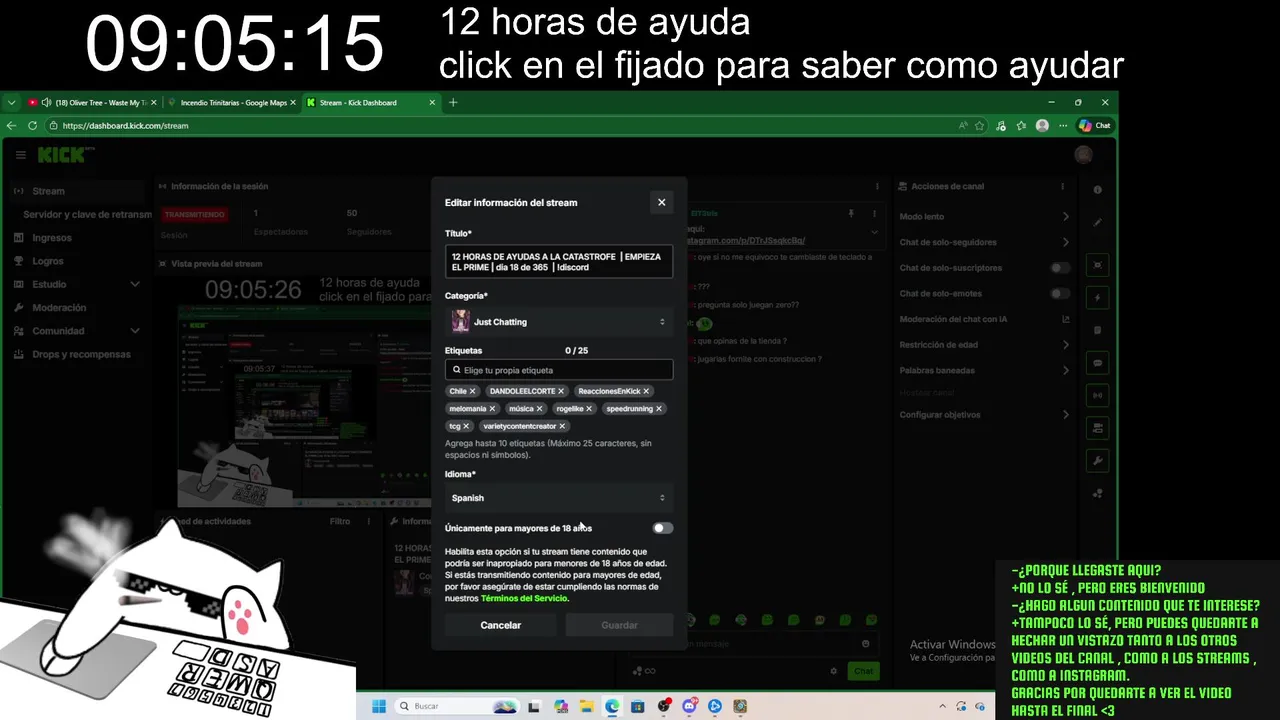Open chat settings gear icon
Screen dimensions: 1280x720
(x=833, y=671)
